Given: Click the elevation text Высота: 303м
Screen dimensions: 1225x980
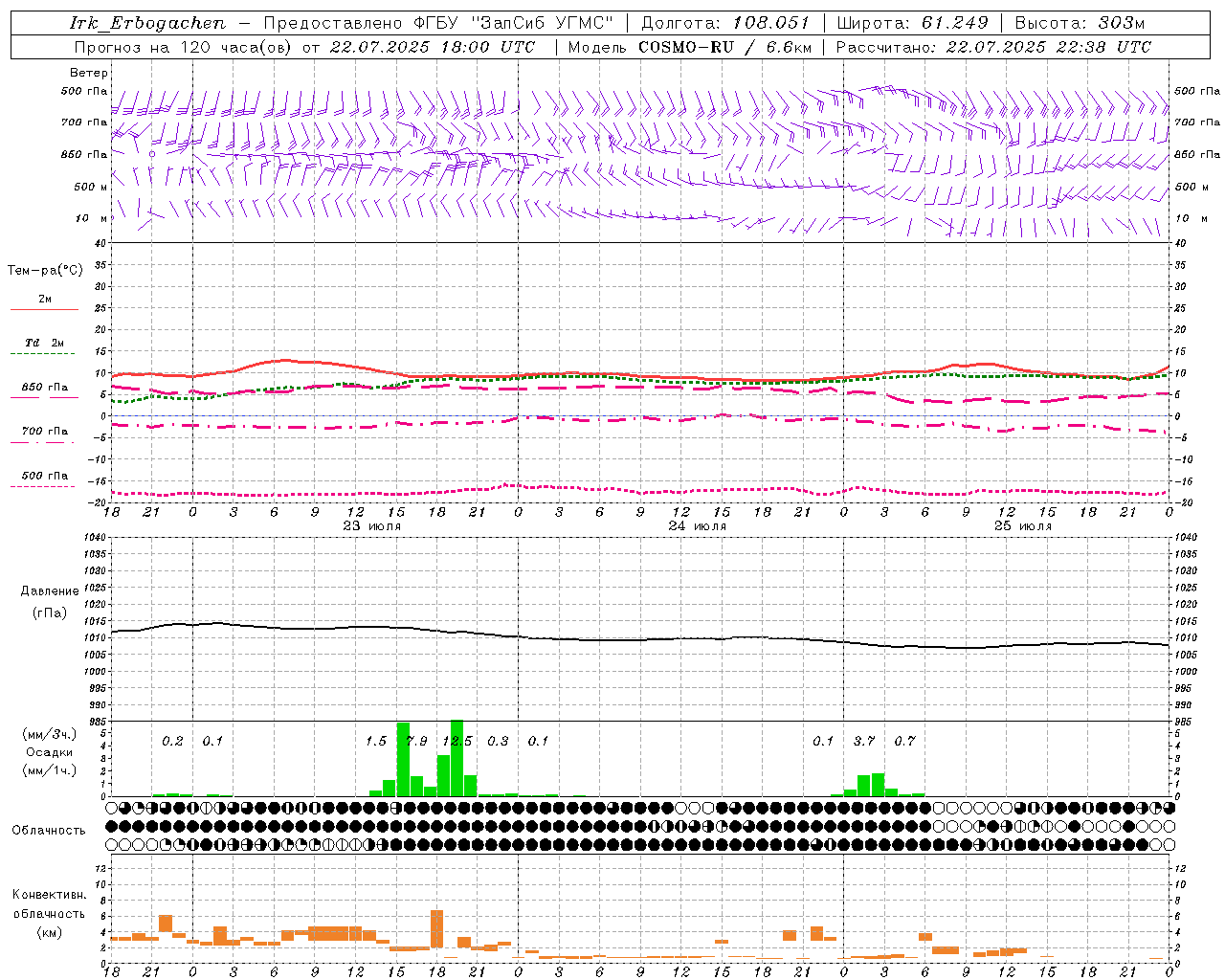Looking at the screenshot, I should point(1080,23).
